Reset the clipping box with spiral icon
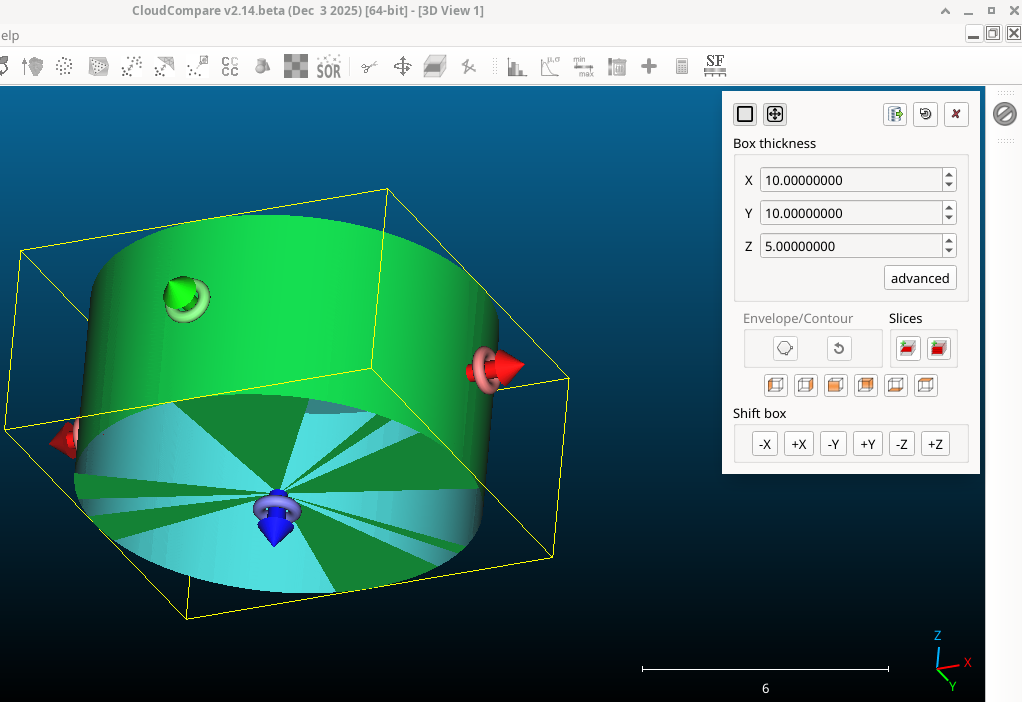The height and width of the screenshot is (702, 1022). 925,114
